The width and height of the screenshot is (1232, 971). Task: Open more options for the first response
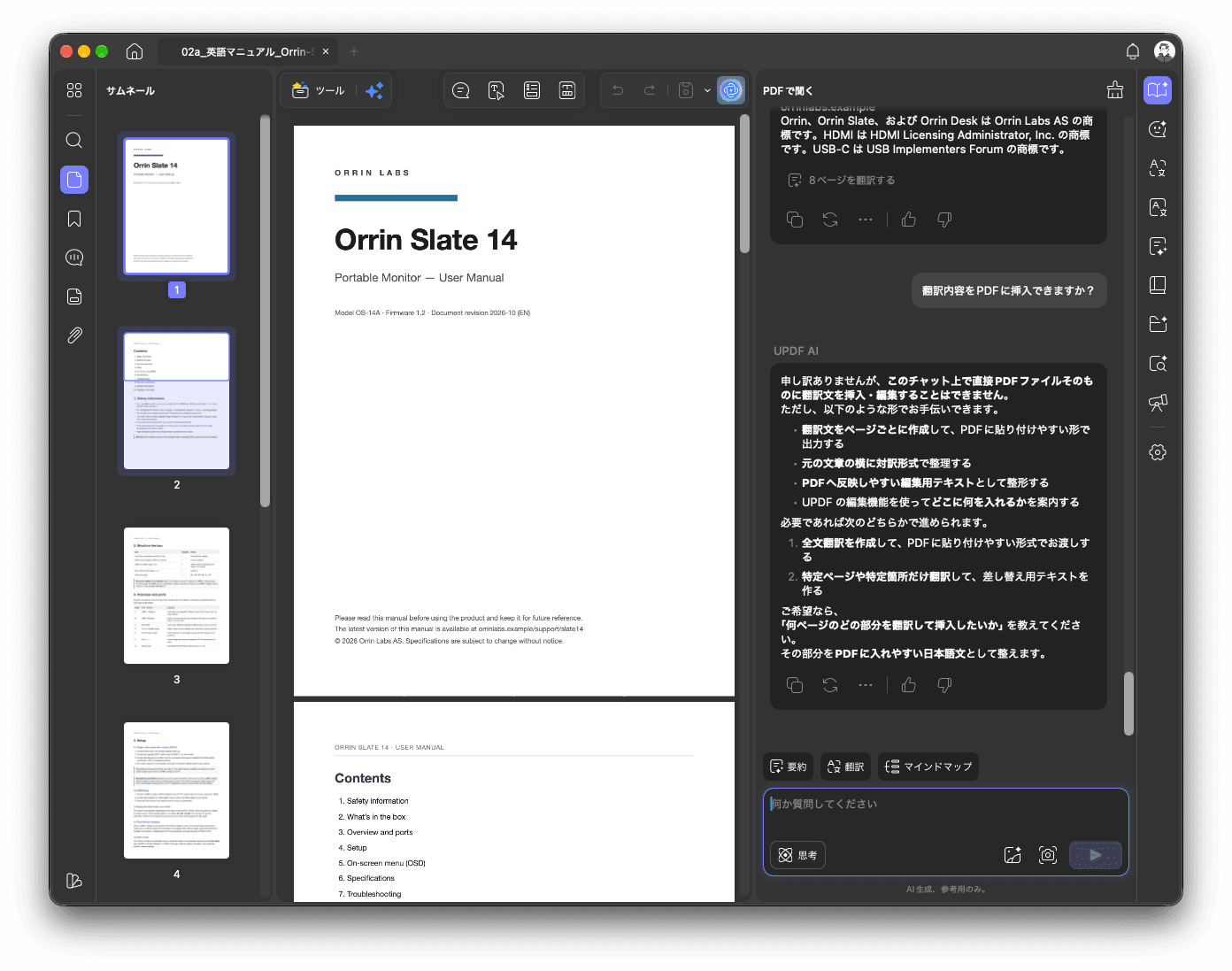(x=866, y=220)
